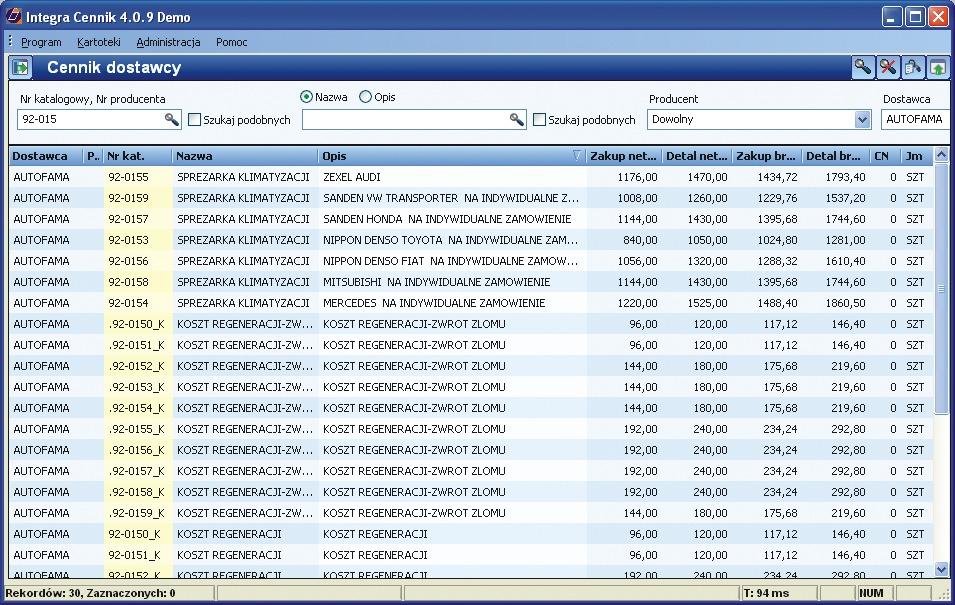
Task: Sort by the Dostawca column header
Action: (x=46, y=156)
